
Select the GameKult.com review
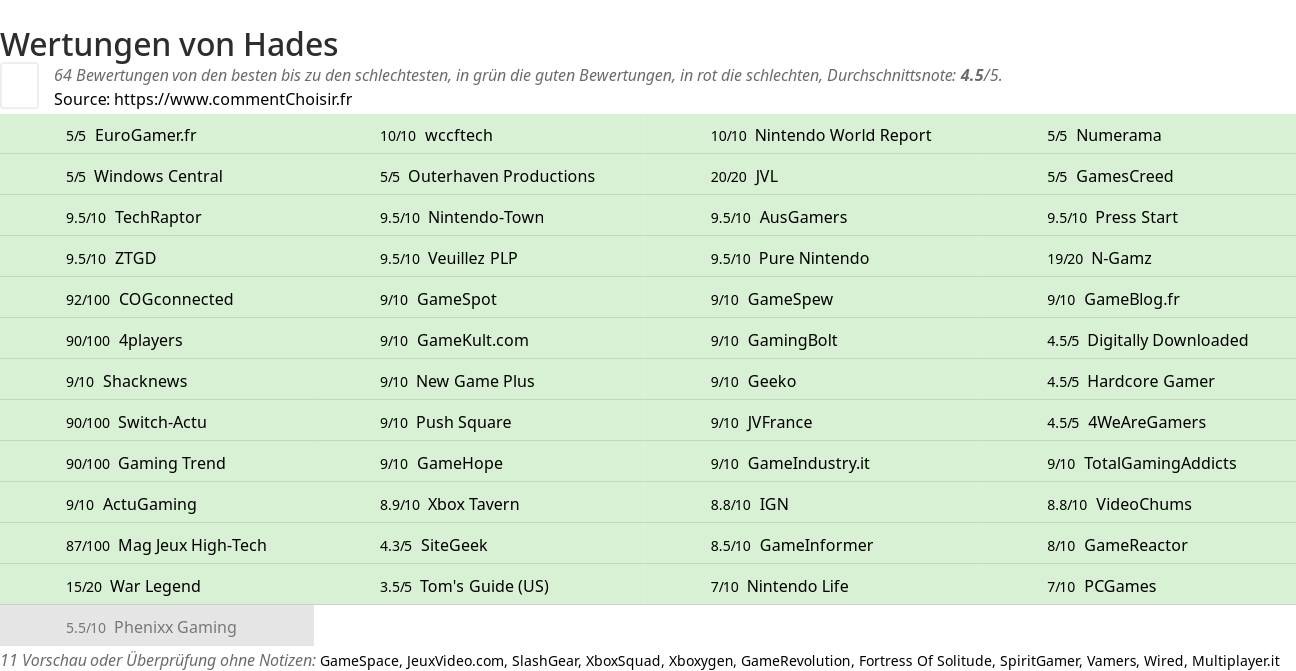pos(454,340)
